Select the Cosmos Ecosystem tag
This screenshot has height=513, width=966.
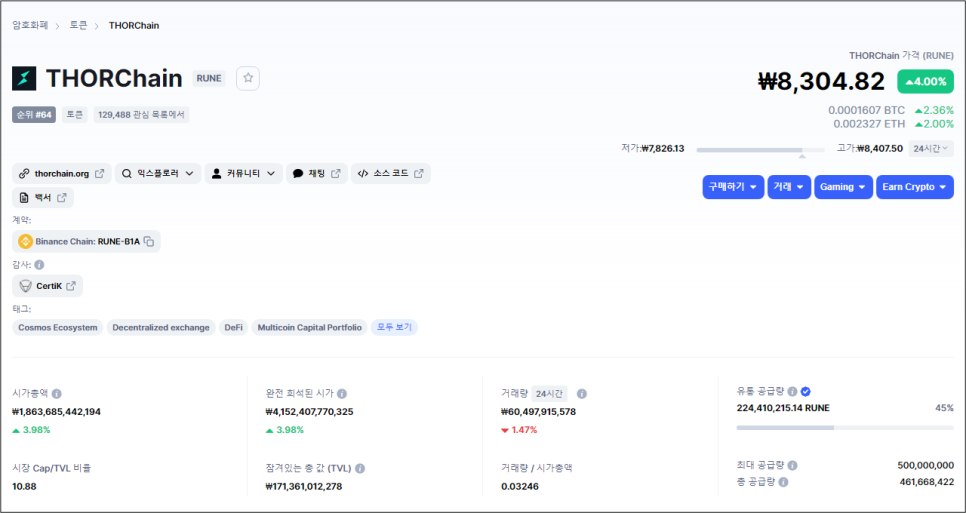pyautogui.click(x=58, y=328)
